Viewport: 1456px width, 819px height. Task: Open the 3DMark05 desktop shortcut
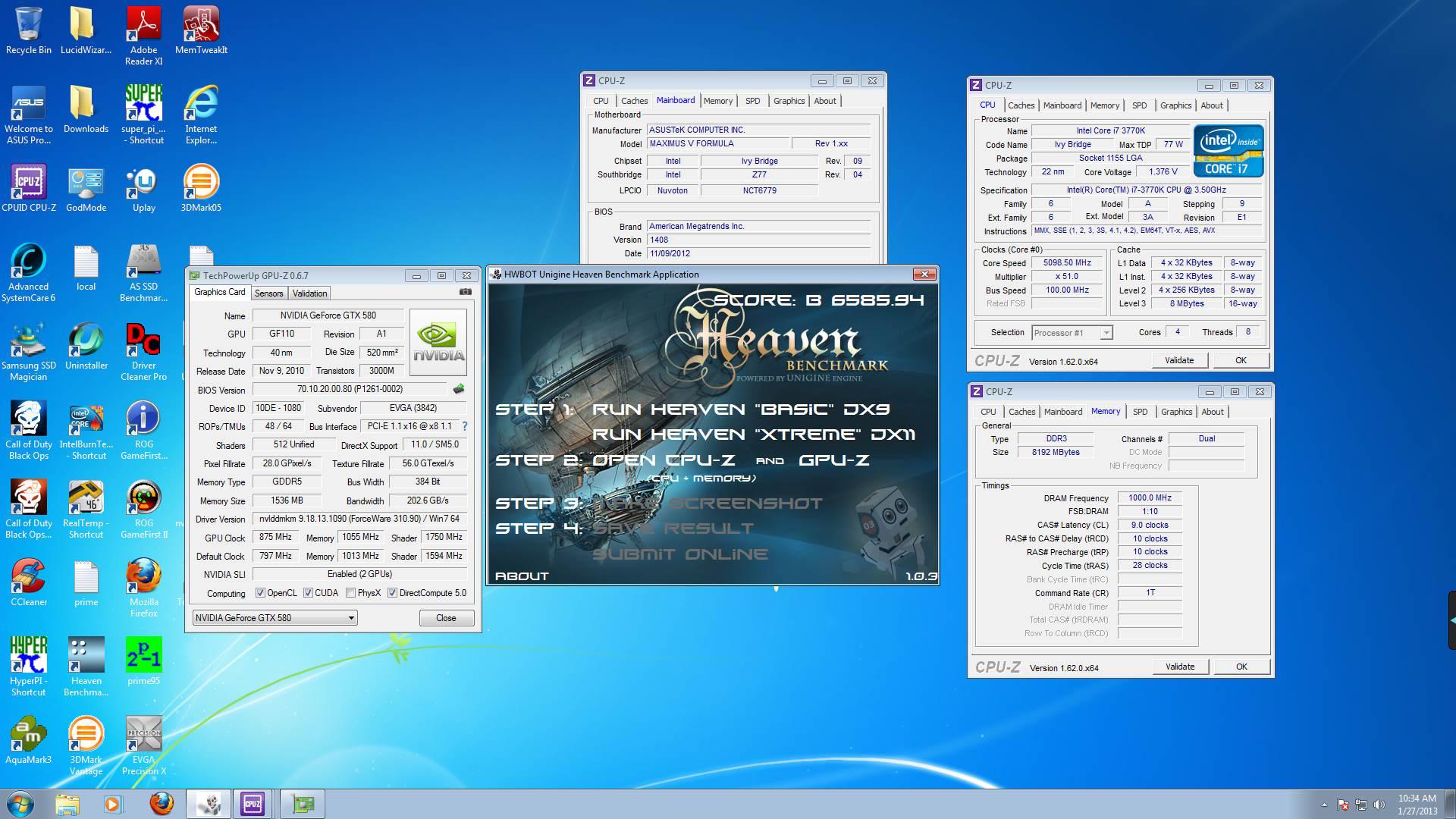coord(201,188)
